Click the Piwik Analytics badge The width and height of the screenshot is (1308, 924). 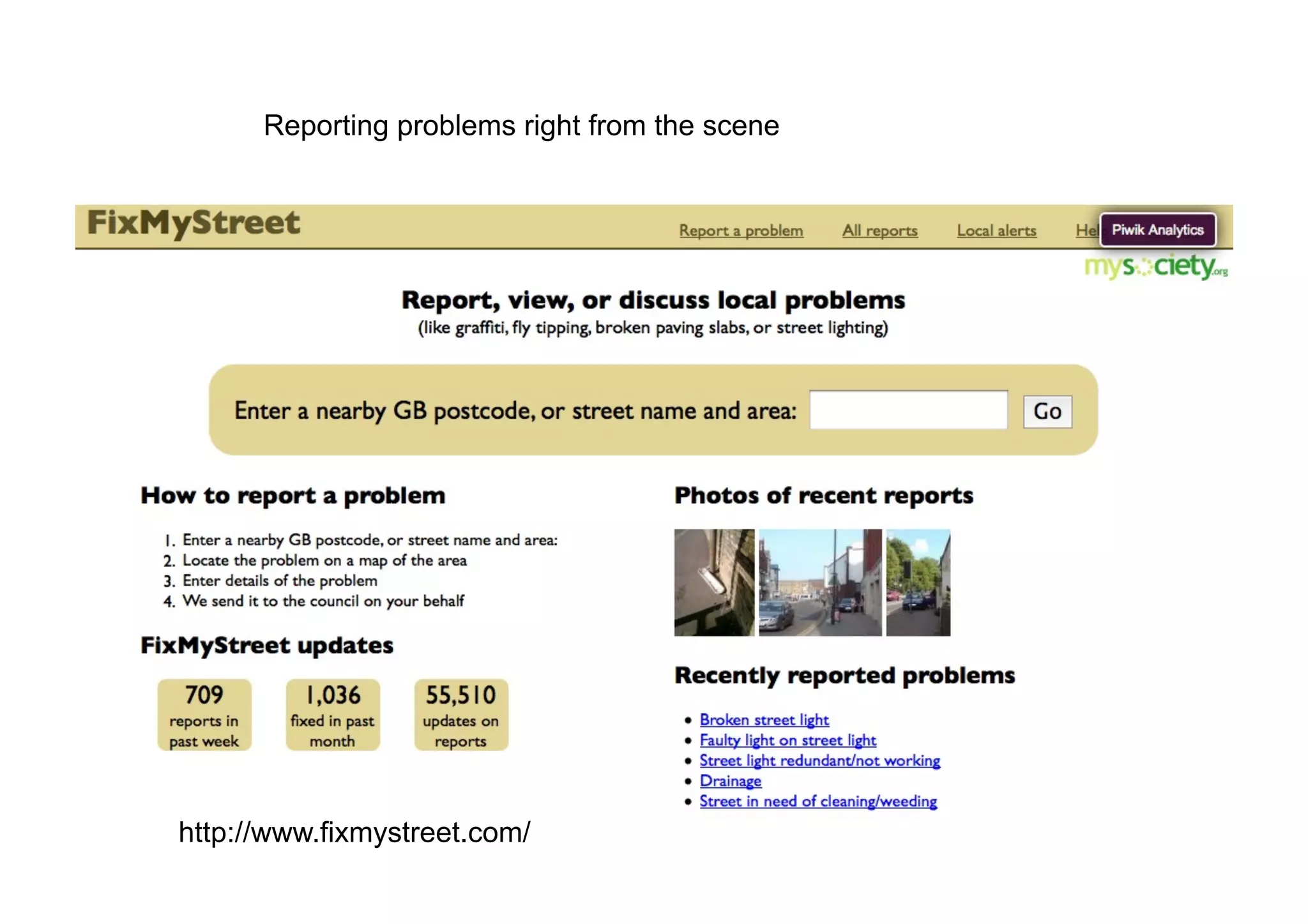click(1157, 230)
